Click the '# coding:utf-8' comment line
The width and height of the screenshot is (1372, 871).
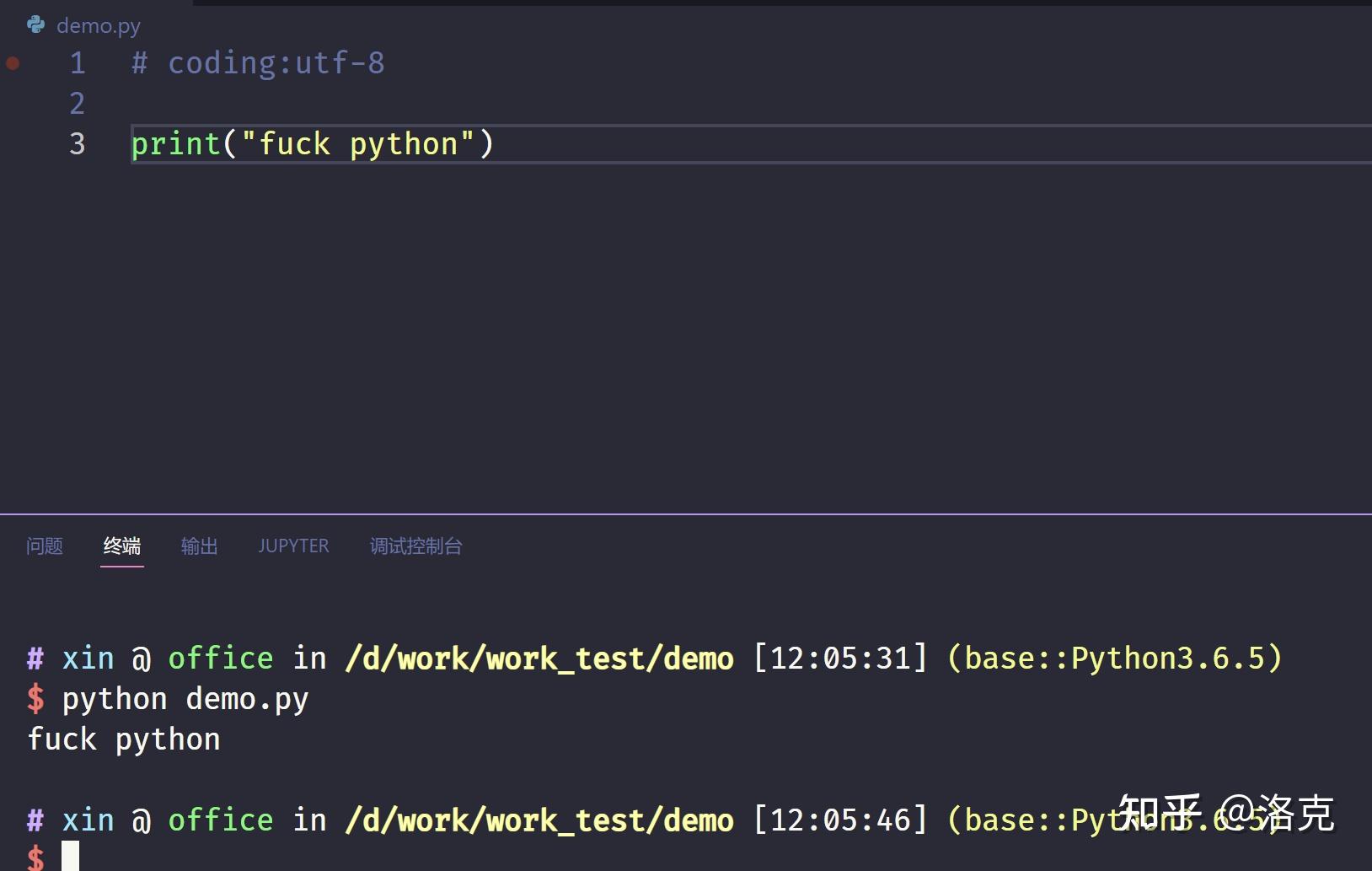point(258,63)
